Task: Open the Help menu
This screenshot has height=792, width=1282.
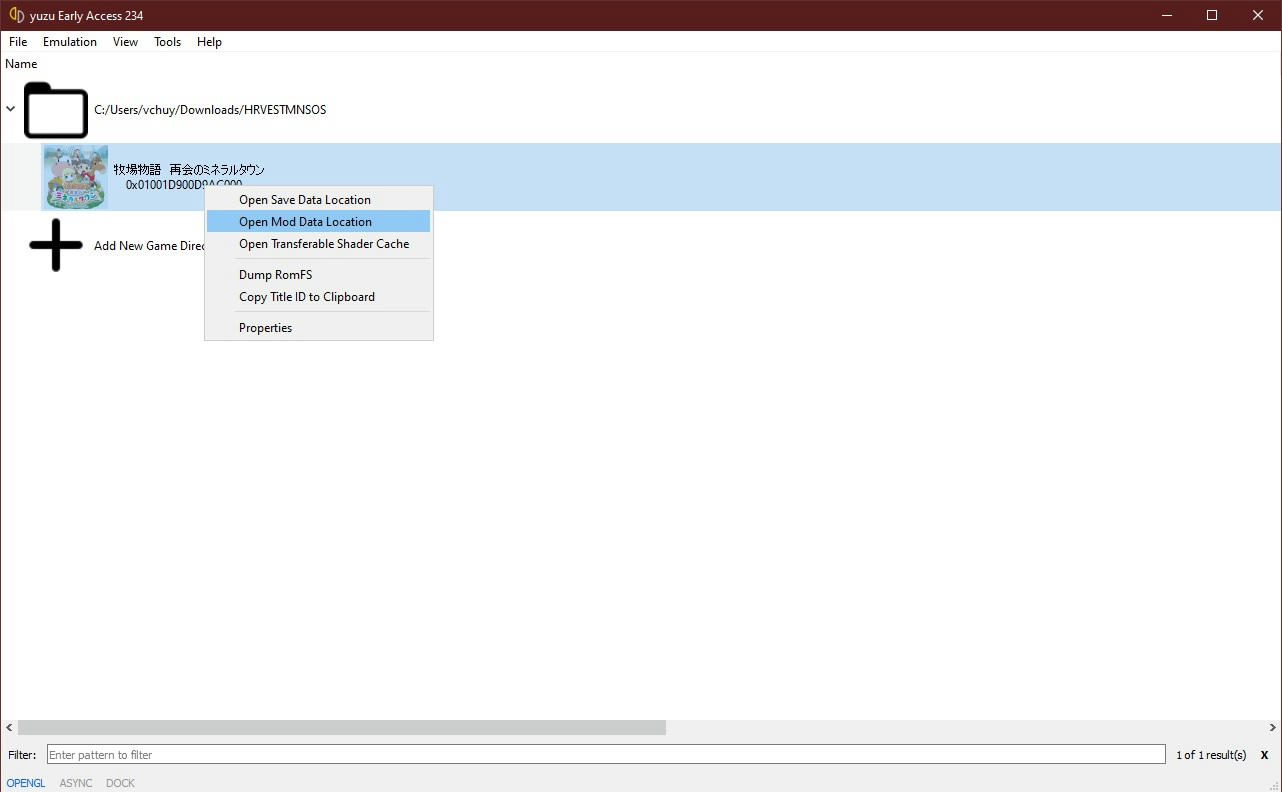Action: [209, 42]
